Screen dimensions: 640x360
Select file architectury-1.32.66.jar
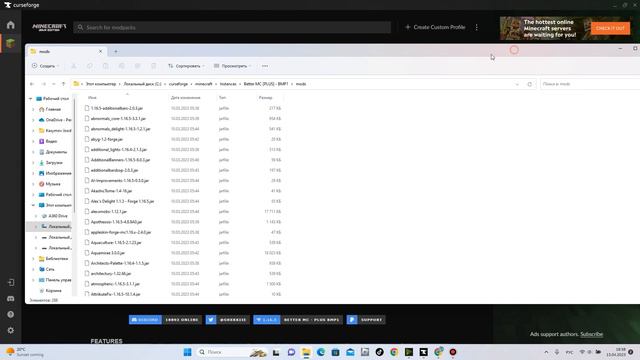click(111, 273)
